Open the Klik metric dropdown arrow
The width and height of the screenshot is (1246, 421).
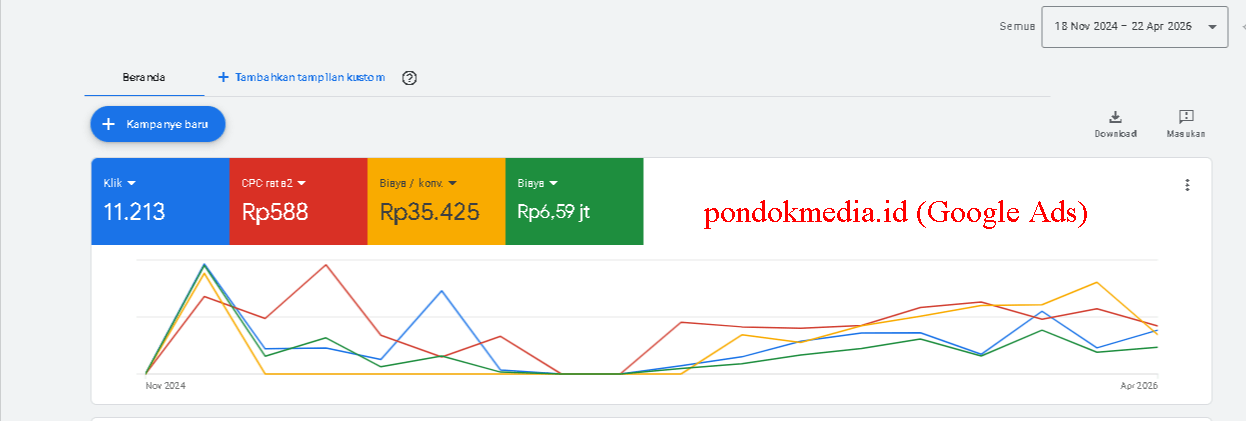click(x=131, y=183)
